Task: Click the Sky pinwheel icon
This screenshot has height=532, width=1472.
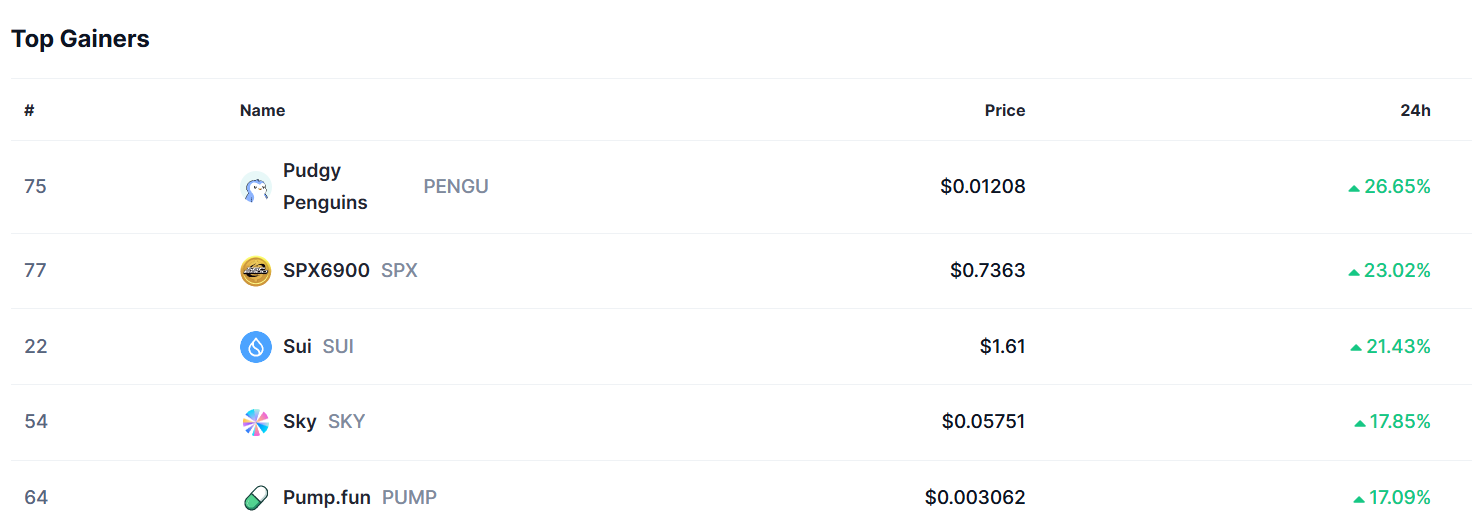Action: point(256,422)
